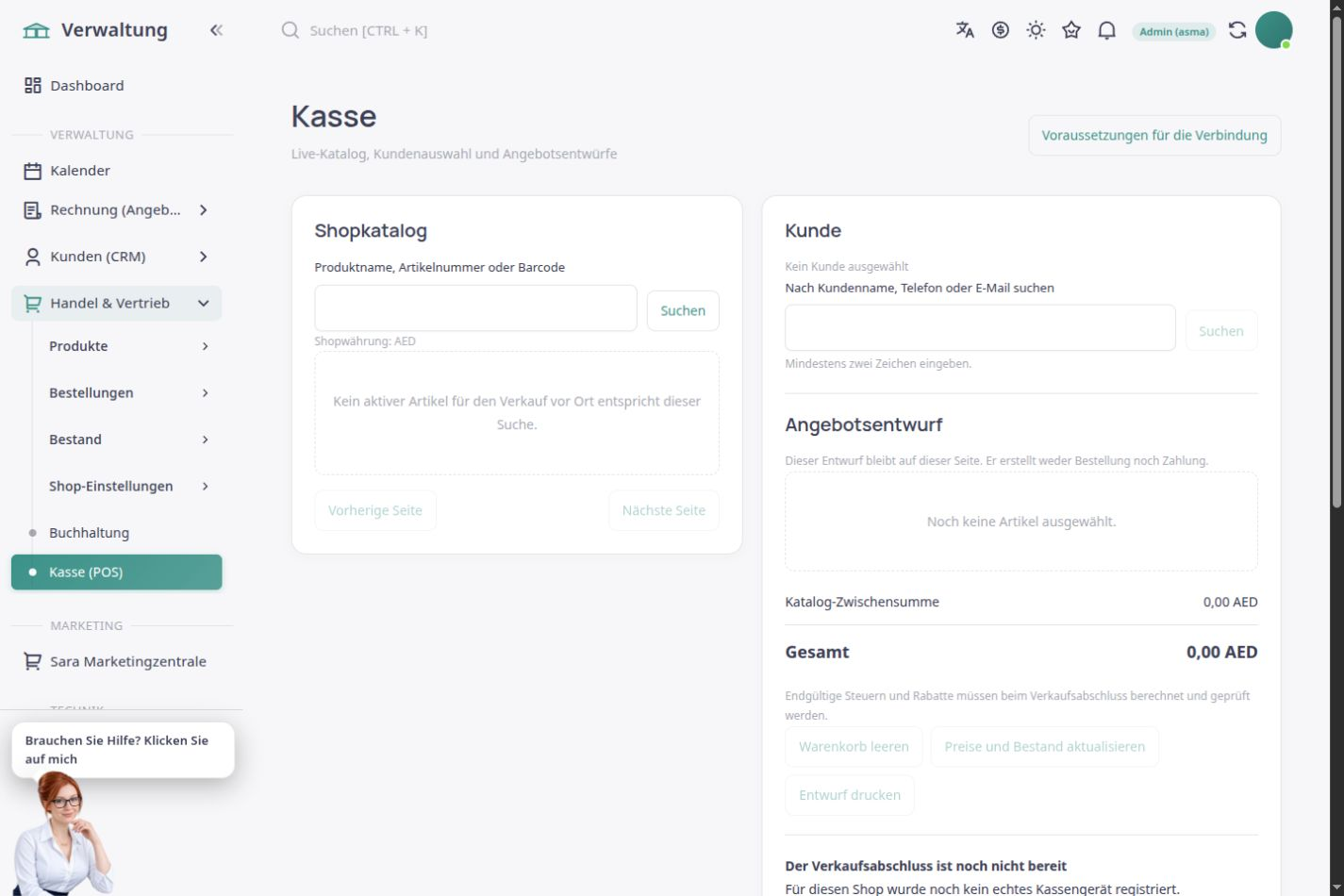
Task: Focus the customer search input field
Action: tap(980, 328)
